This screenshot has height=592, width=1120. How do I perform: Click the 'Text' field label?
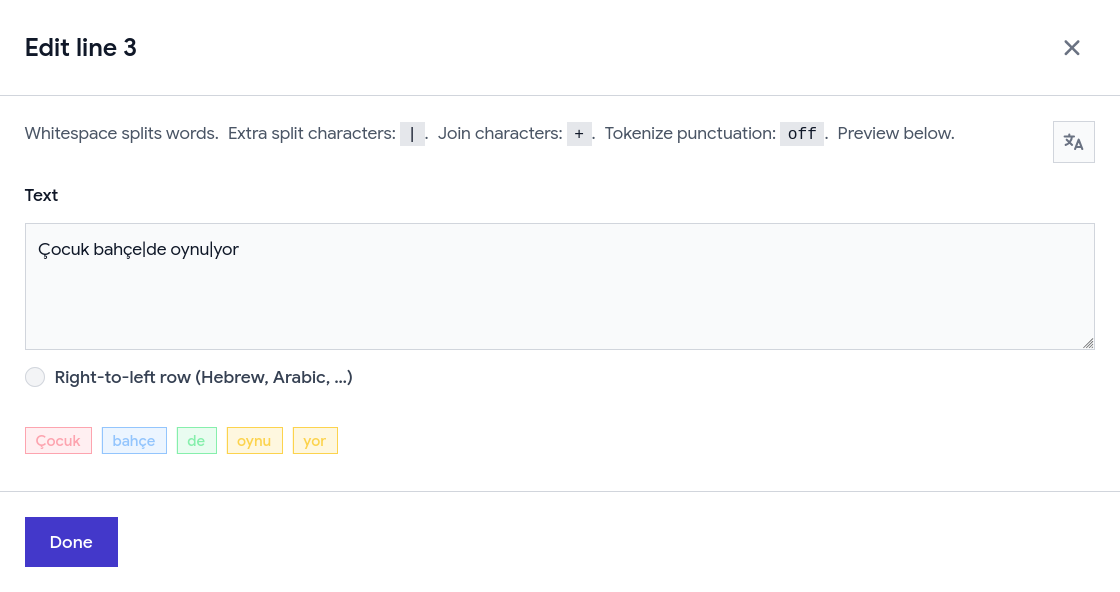[41, 195]
